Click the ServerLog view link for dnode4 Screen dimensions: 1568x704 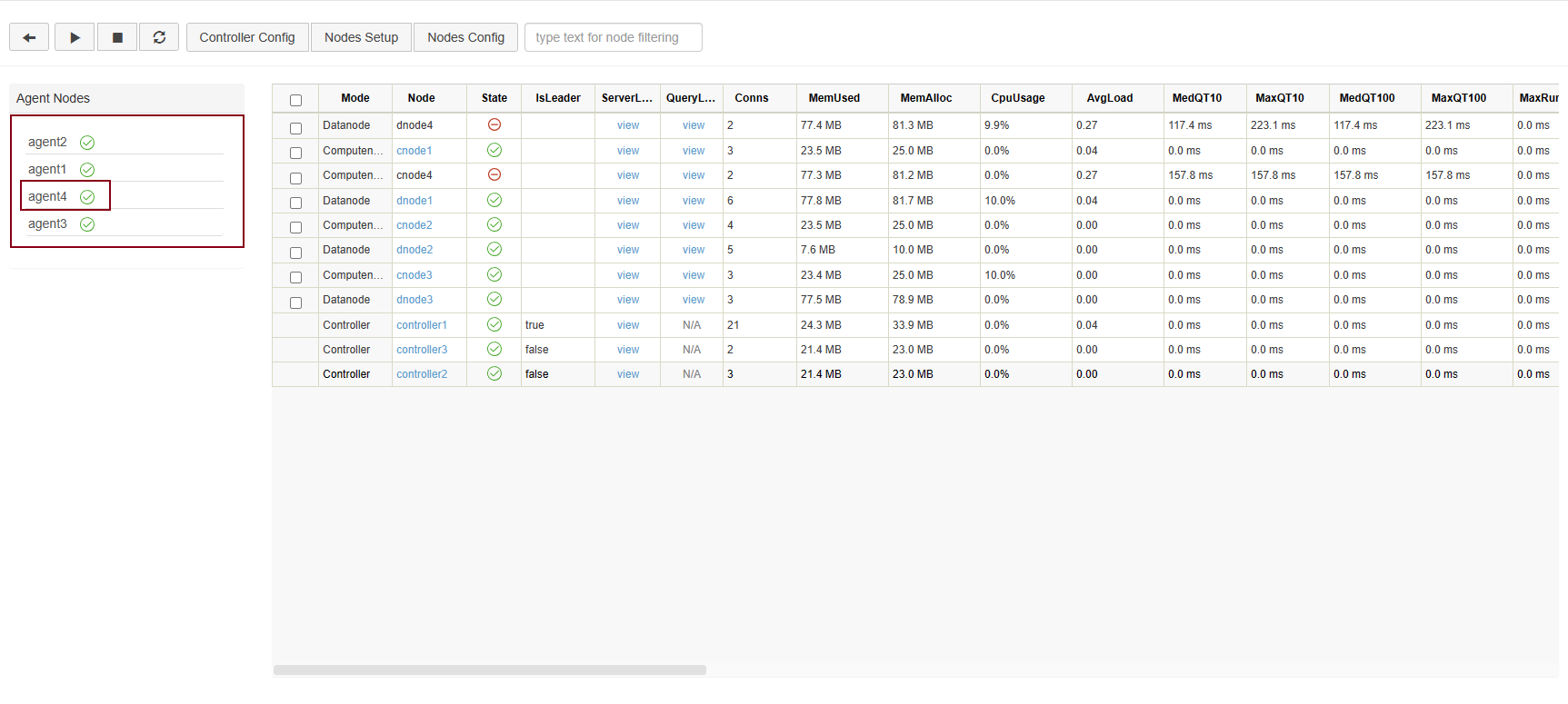pos(628,125)
